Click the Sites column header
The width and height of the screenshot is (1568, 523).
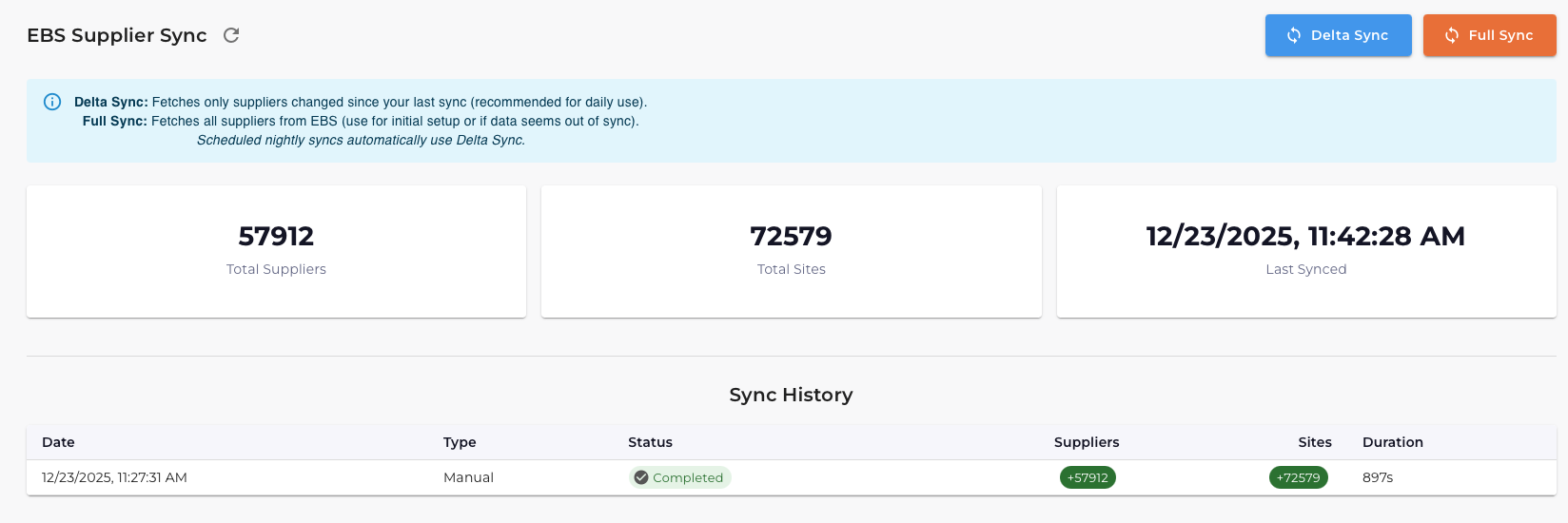pyautogui.click(x=1314, y=442)
